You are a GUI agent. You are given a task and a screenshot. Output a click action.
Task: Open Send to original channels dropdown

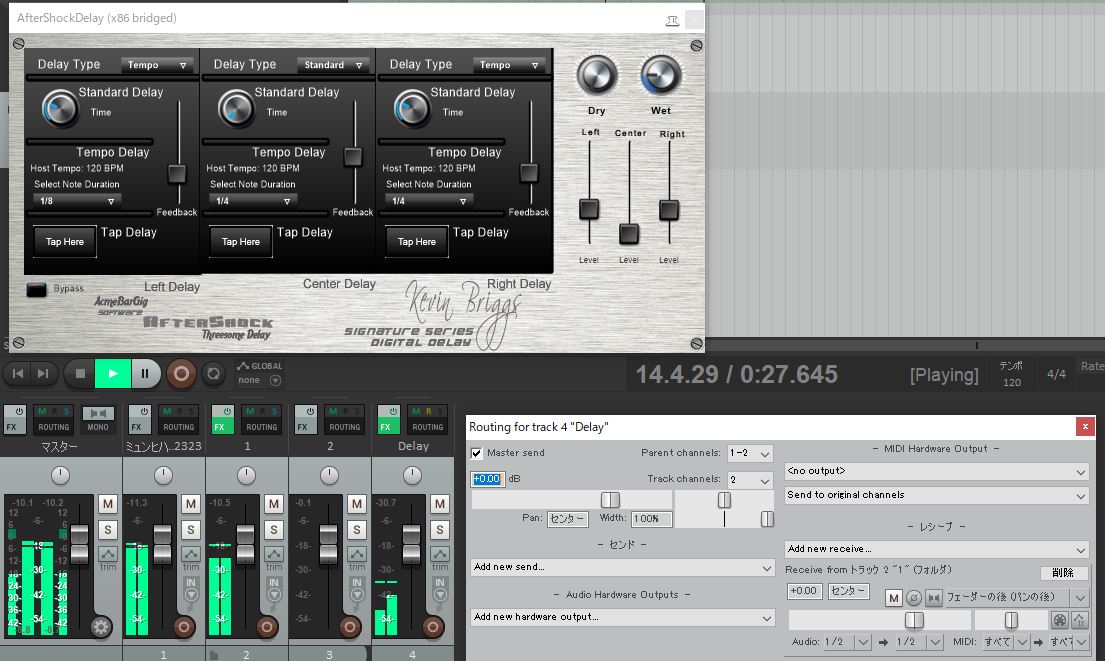pyautogui.click(x=937, y=495)
